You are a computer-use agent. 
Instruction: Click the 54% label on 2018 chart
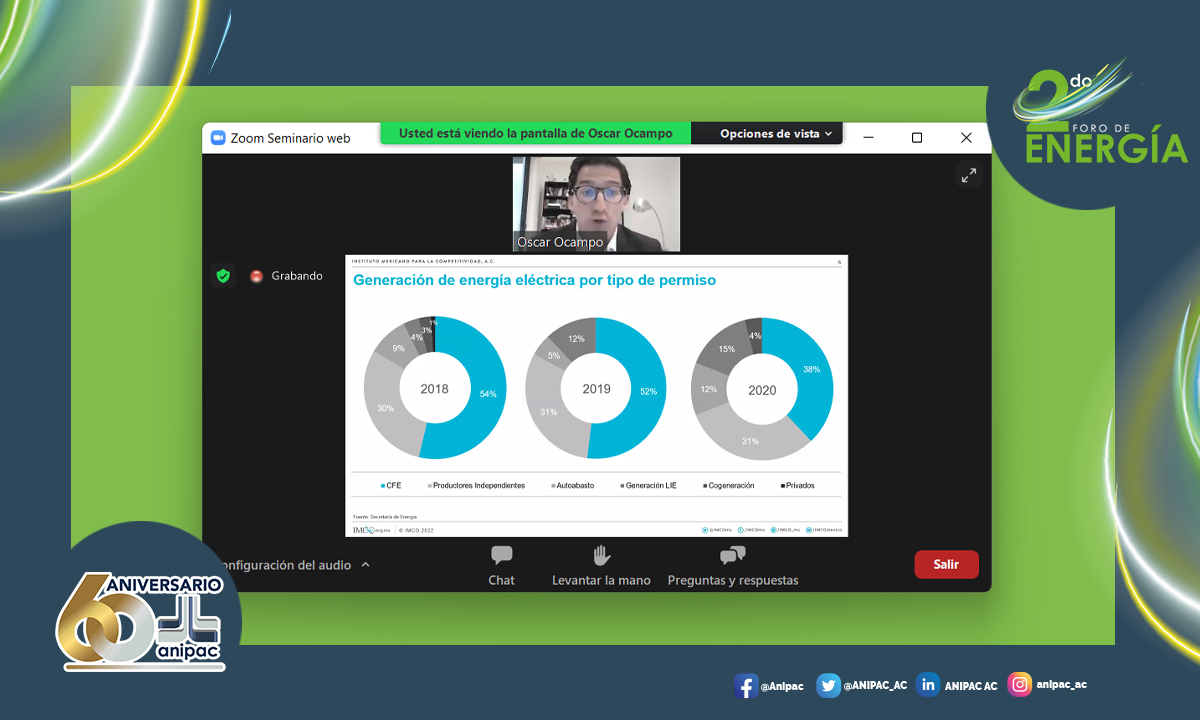point(488,394)
